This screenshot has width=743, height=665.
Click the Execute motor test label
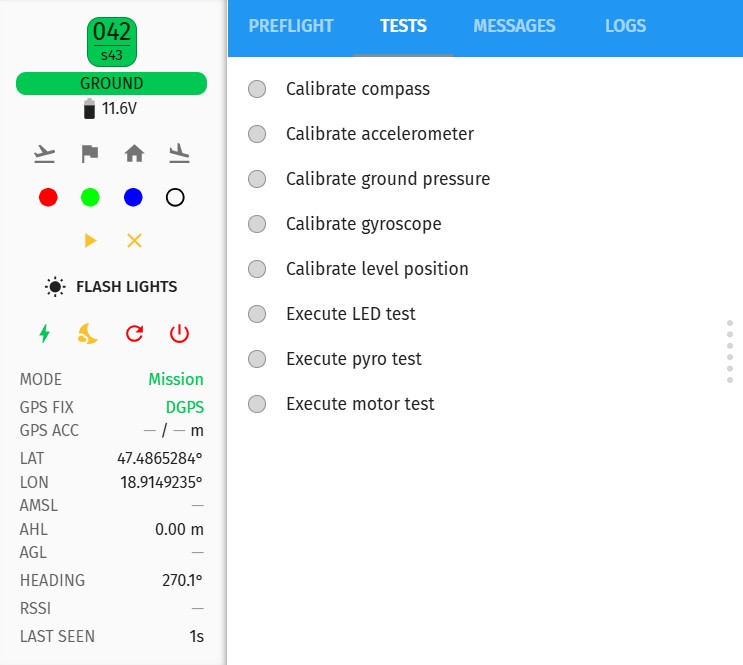(x=360, y=404)
